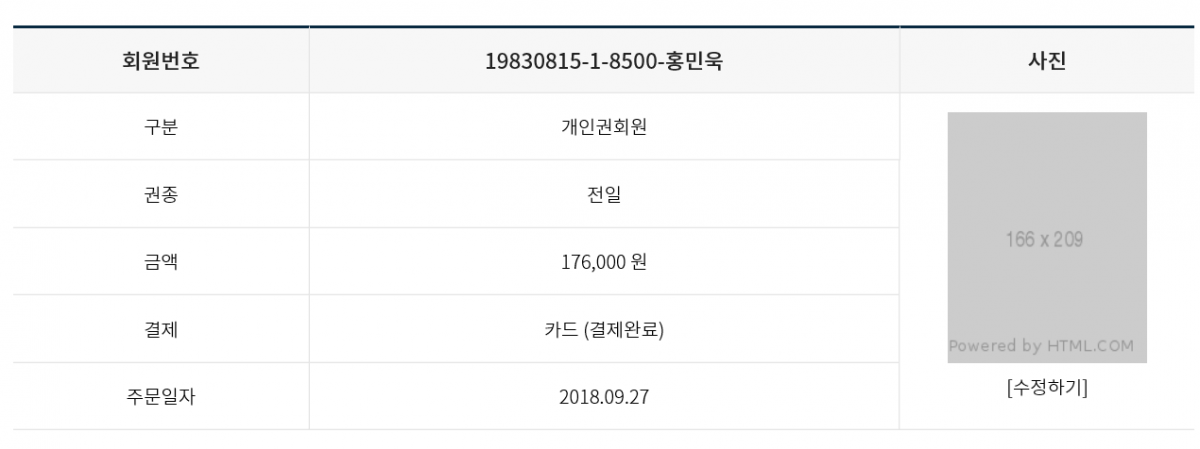
Task: Click the 개인권회원 value
Action: coord(604,127)
